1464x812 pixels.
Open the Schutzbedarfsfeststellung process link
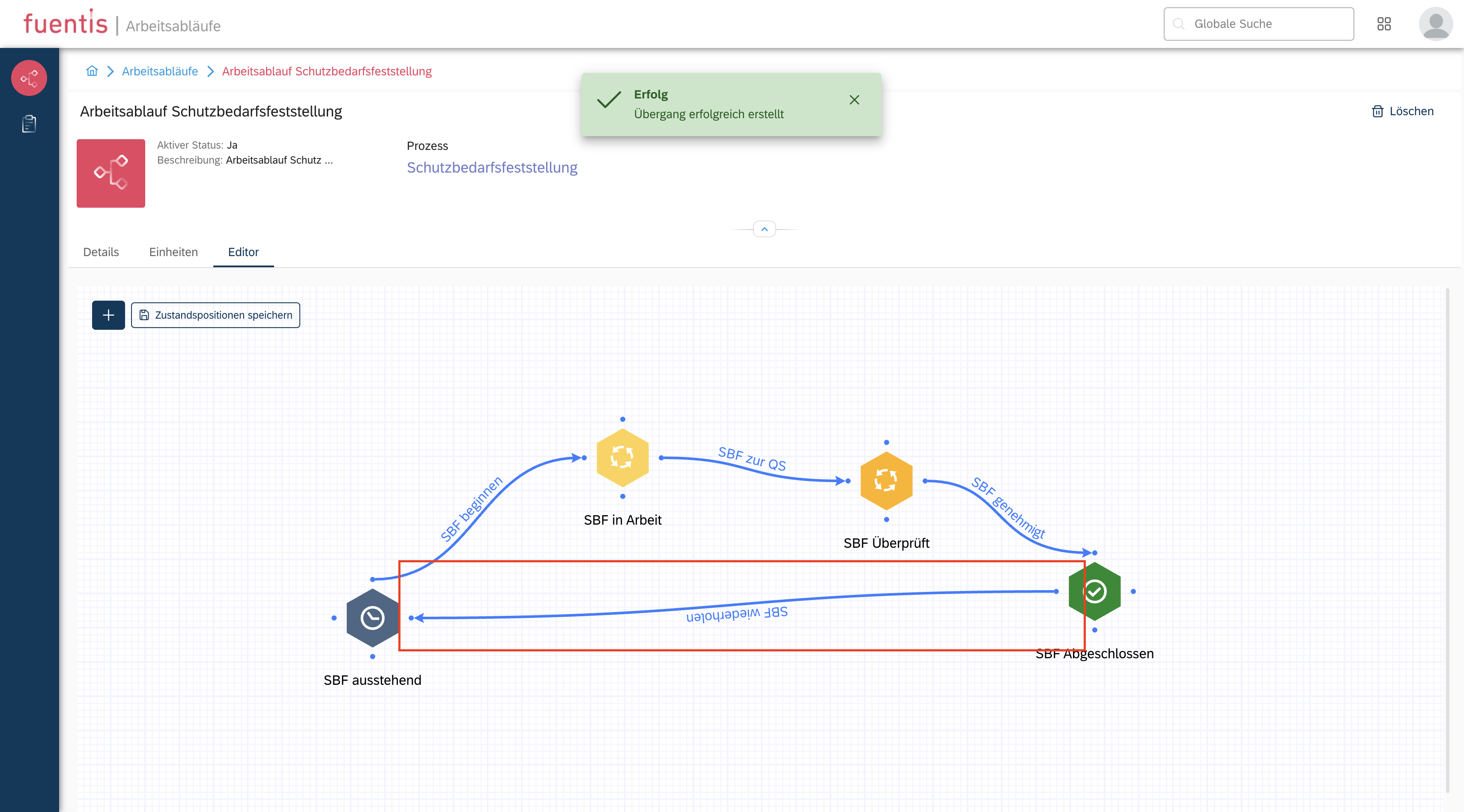[492, 167]
